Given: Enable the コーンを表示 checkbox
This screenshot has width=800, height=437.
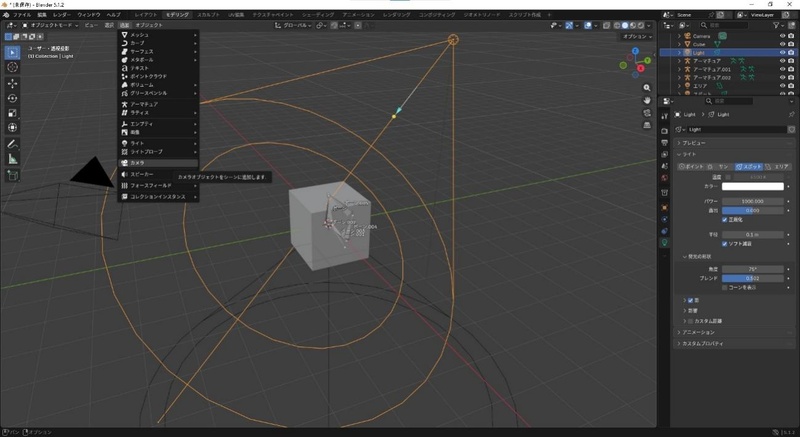Looking at the screenshot, I should (x=724, y=288).
